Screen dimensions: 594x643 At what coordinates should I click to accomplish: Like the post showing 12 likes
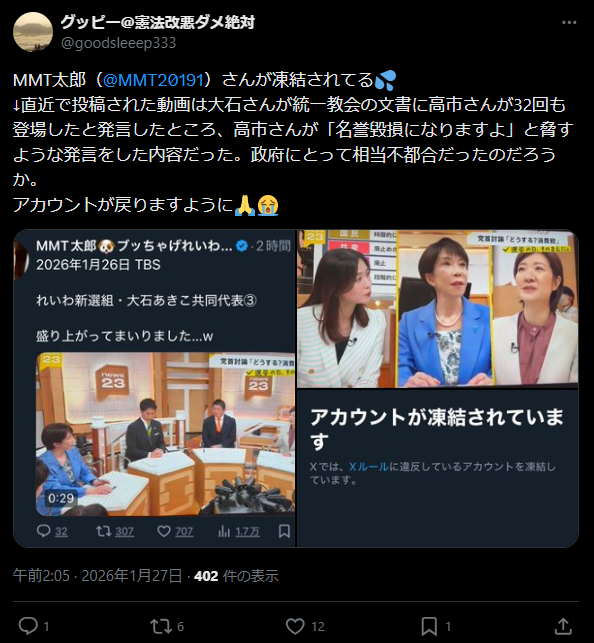coord(295,626)
